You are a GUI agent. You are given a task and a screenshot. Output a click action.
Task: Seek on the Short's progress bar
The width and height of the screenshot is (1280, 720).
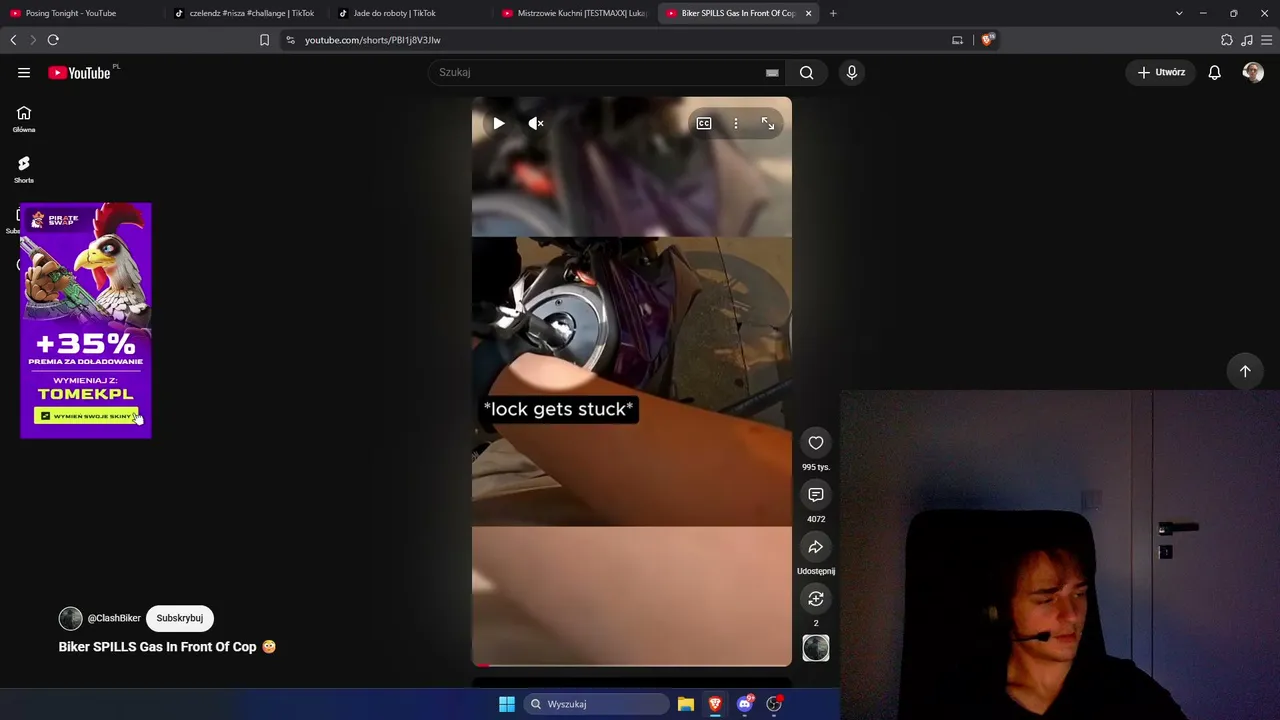(x=632, y=664)
